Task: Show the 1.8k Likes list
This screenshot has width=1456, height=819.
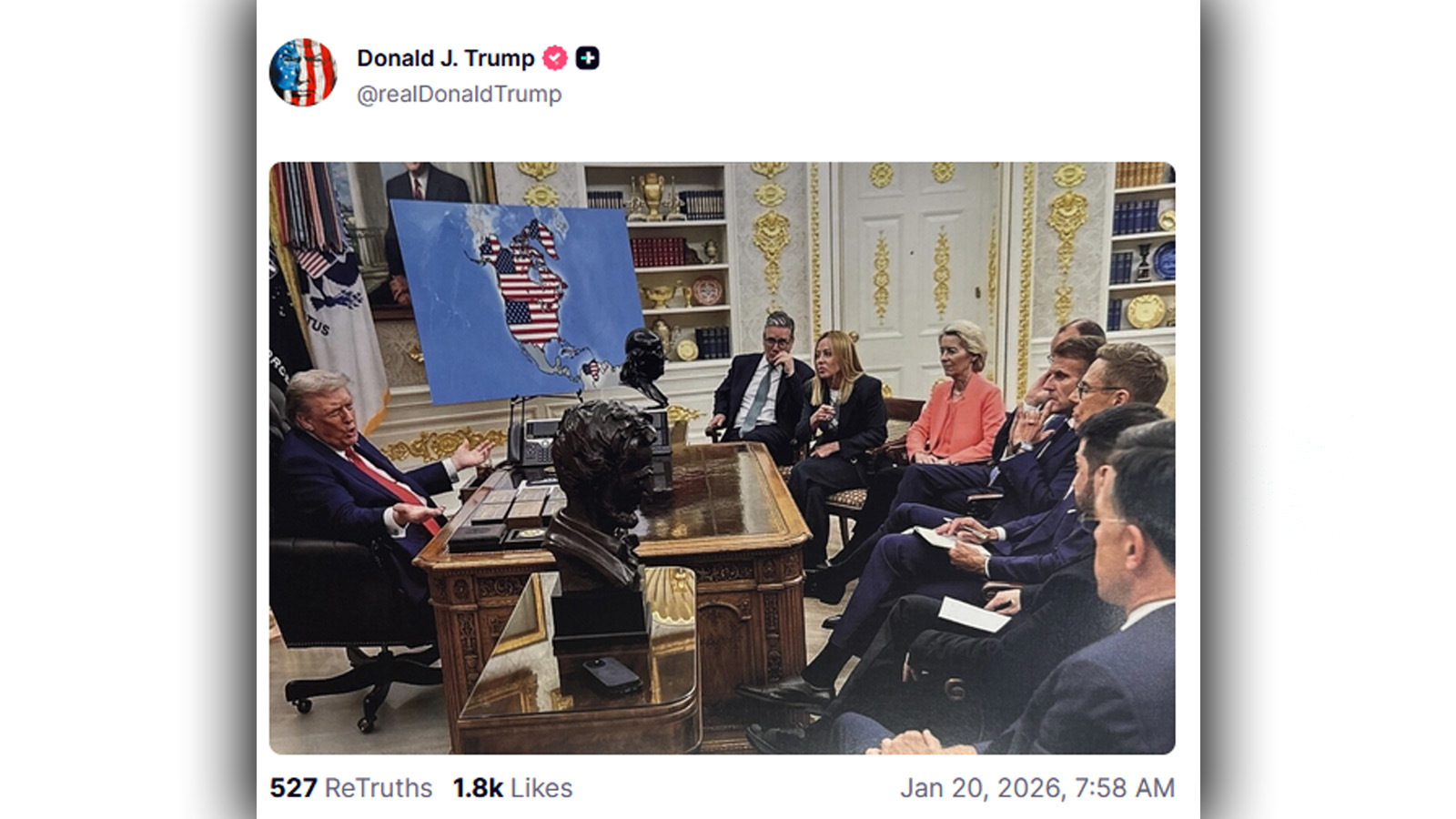Action: (513, 787)
